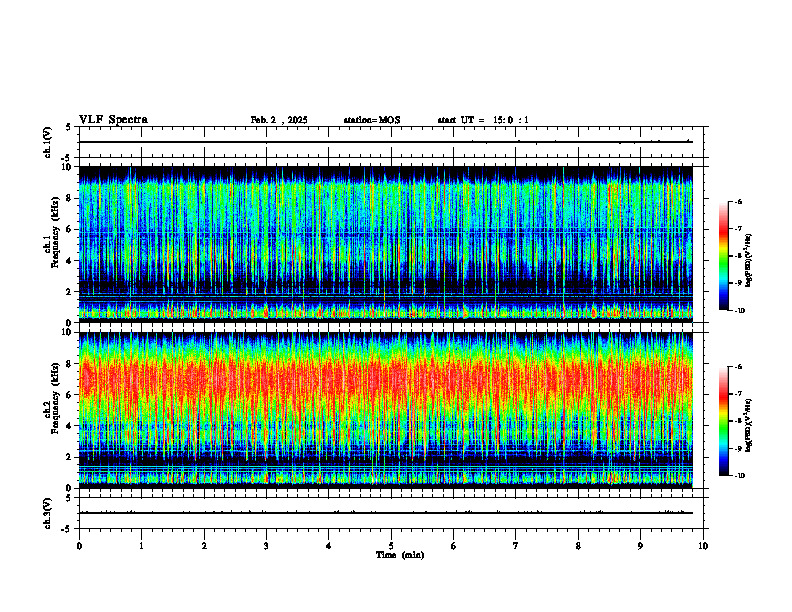The width and height of the screenshot is (792, 612).
Task: Click the ch.1 colorbar "-6" label
Action: pos(738,202)
